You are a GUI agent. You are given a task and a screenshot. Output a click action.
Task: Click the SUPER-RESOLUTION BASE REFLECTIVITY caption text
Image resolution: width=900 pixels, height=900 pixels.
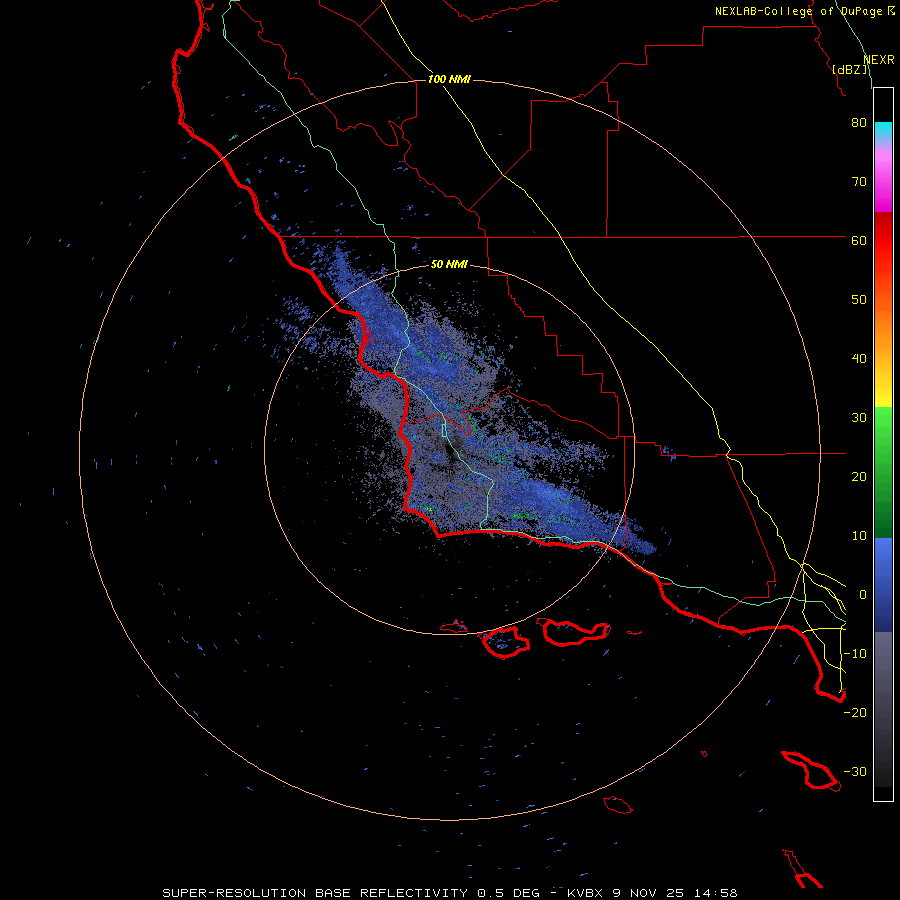(315, 893)
